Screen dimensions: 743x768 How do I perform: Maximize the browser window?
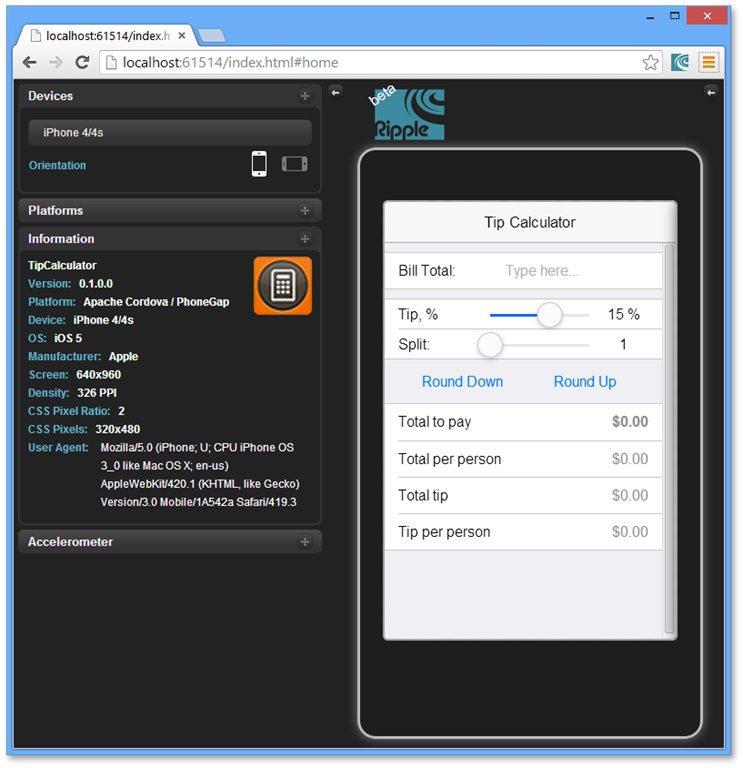674,16
